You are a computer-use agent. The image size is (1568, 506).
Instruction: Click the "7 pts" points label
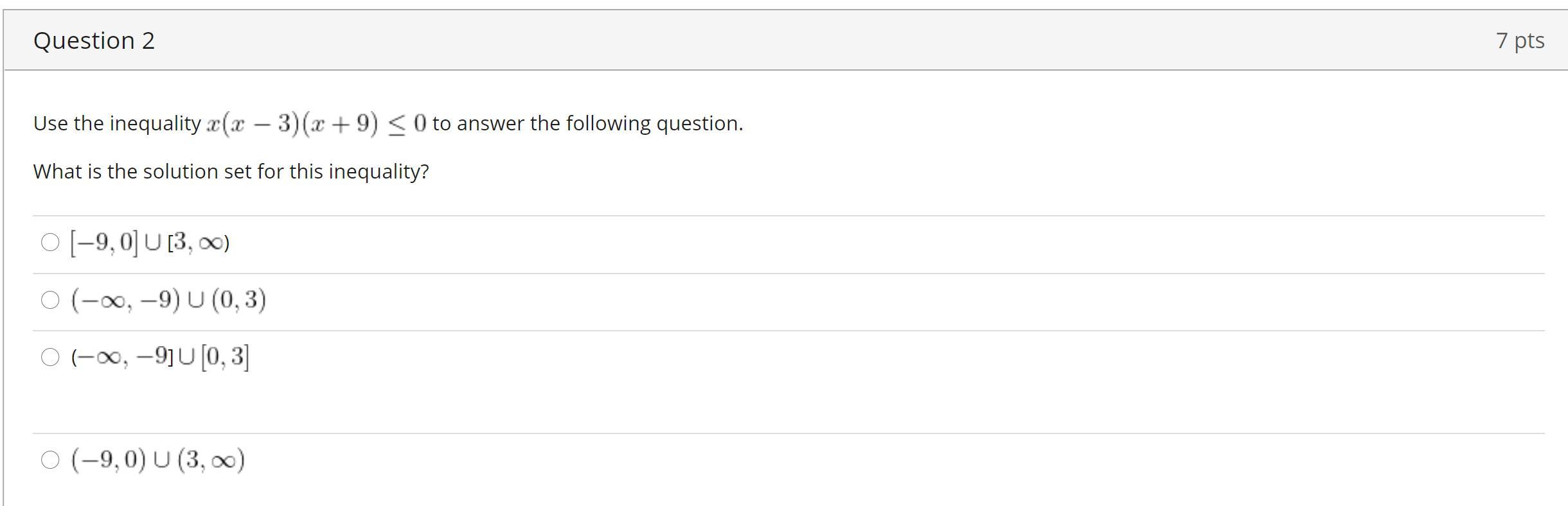1520,40
